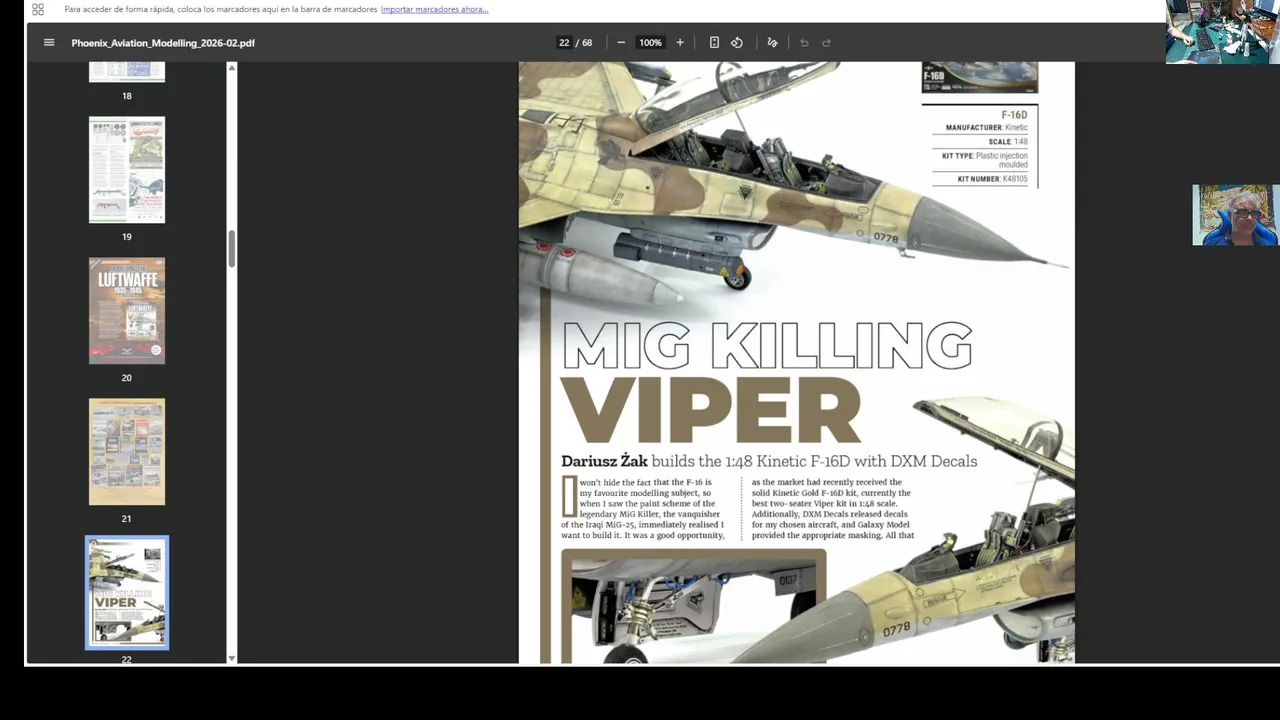The width and height of the screenshot is (1280, 720).
Task: Click the zoom in plus button
Action: click(680, 43)
